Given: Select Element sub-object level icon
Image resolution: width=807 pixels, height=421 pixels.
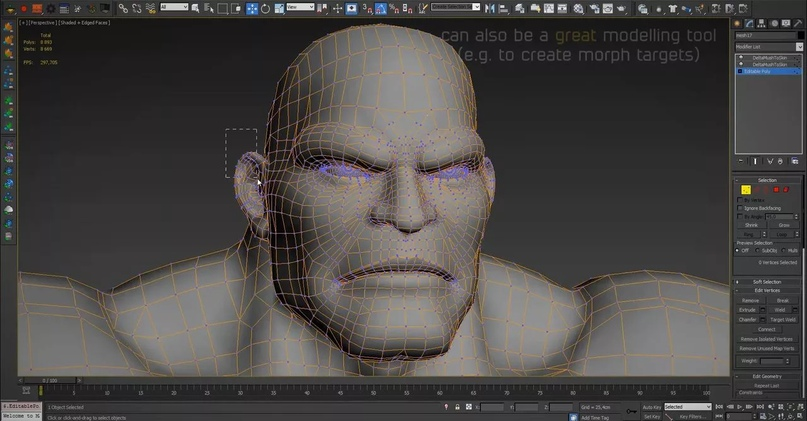Looking at the screenshot, I should point(786,190).
